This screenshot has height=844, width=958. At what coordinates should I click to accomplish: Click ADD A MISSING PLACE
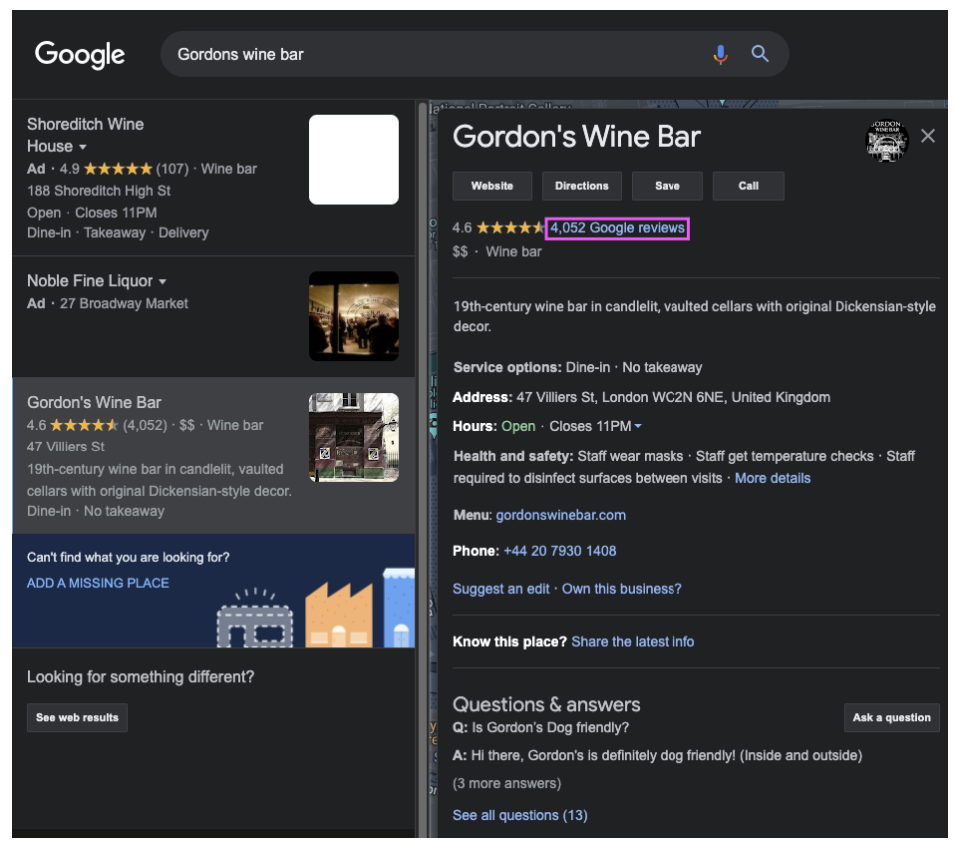coord(98,583)
